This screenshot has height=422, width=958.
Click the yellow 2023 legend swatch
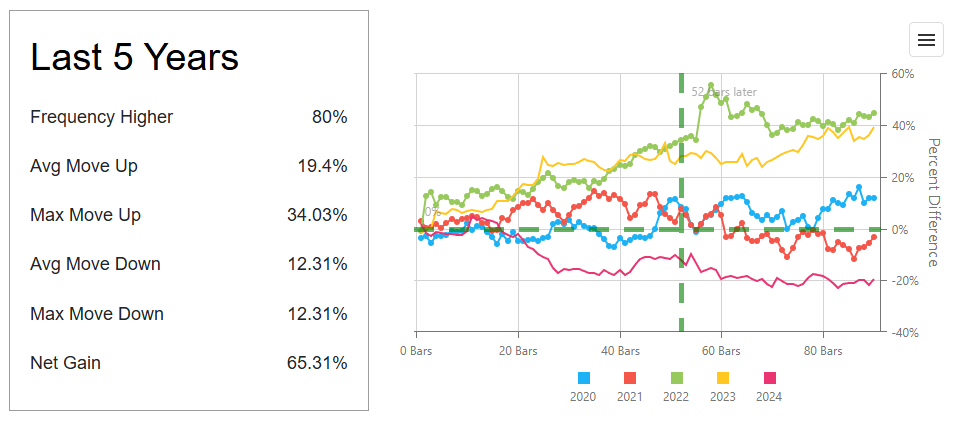(723, 378)
